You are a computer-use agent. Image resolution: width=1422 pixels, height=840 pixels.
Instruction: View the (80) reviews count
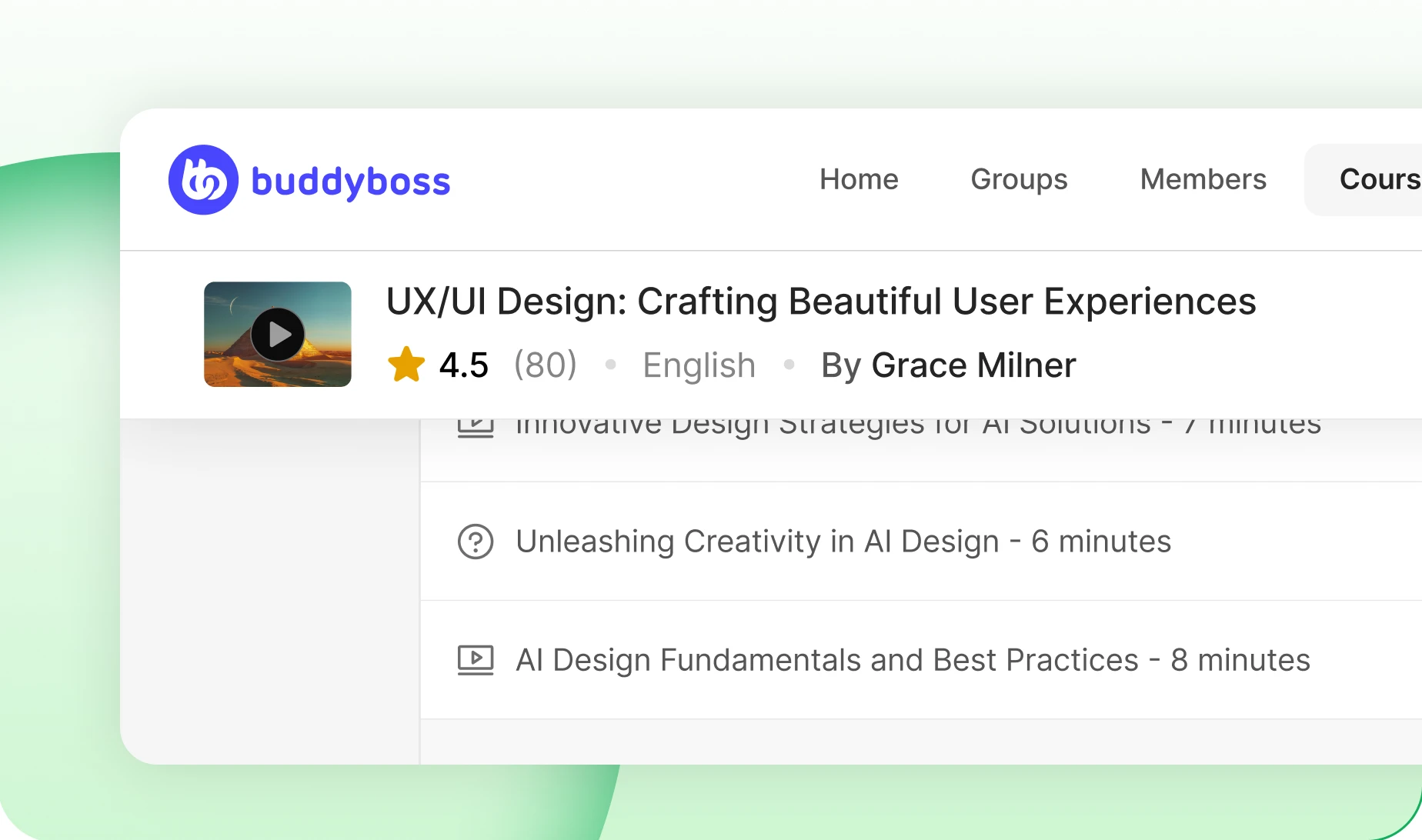point(546,365)
